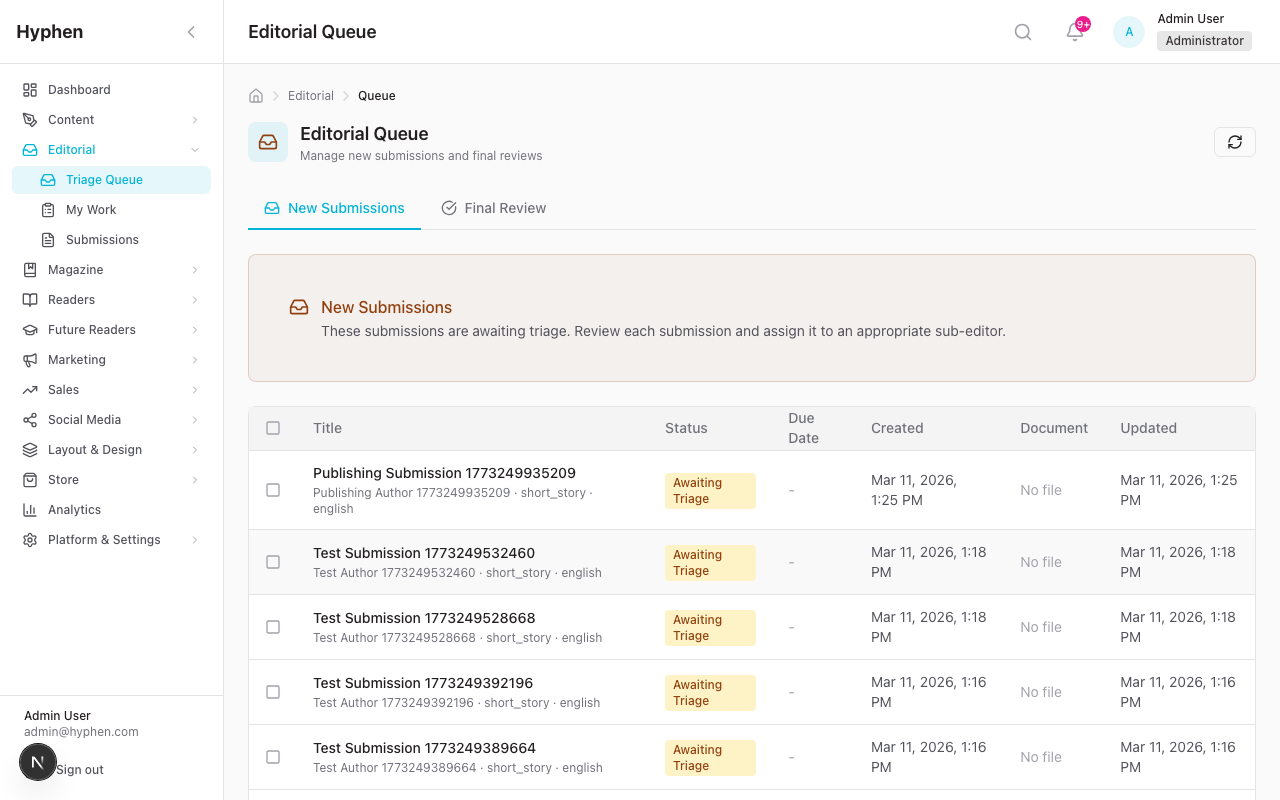Click the Created column header
Viewport: 1280px width, 800px height.
pos(897,428)
